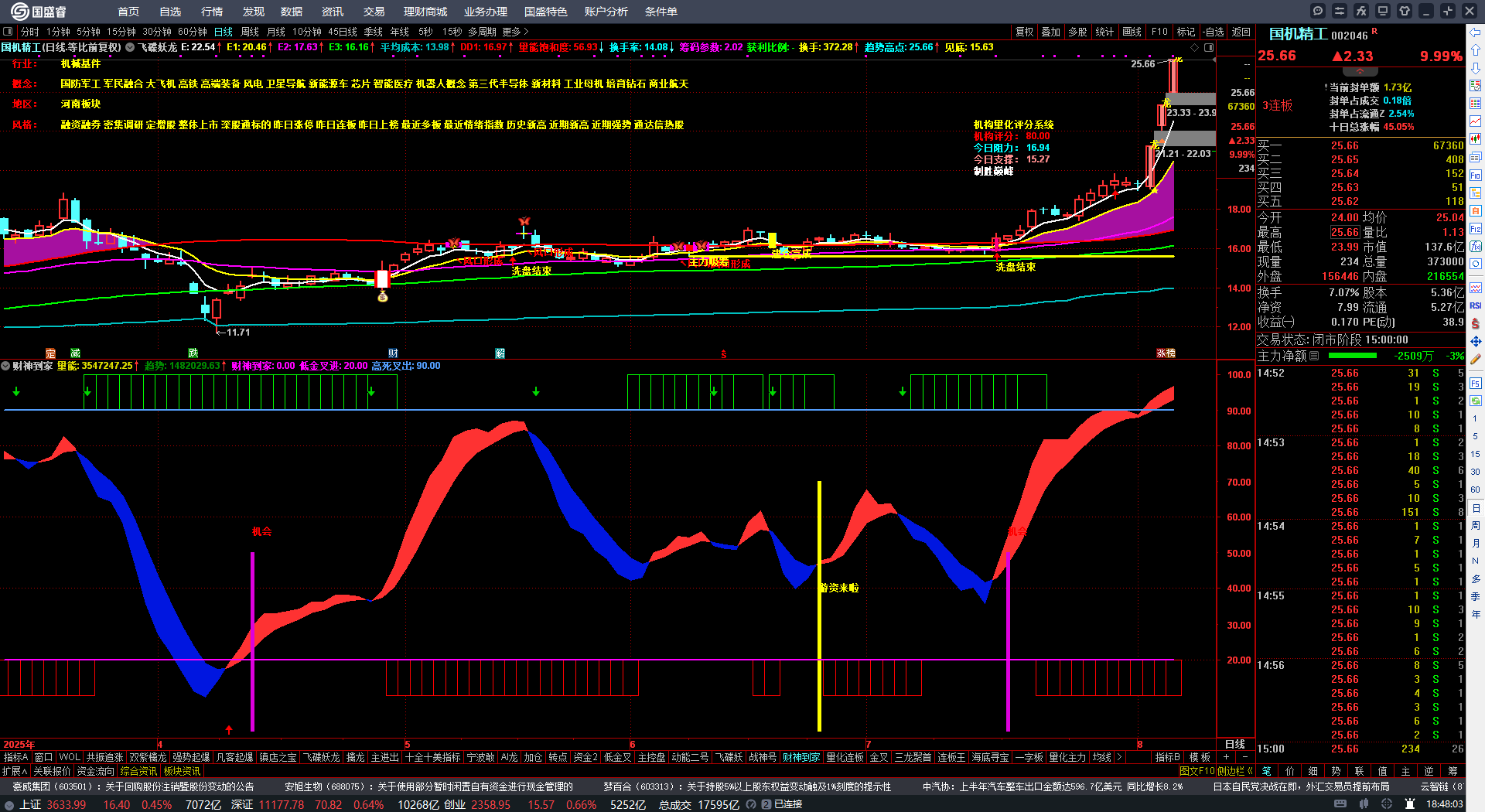
Task: Click the green 主力净额 progress bar
Action: (1353, 356)
